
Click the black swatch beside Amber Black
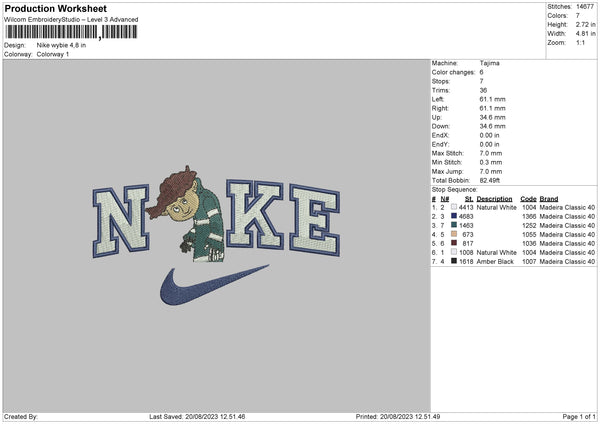454,261
